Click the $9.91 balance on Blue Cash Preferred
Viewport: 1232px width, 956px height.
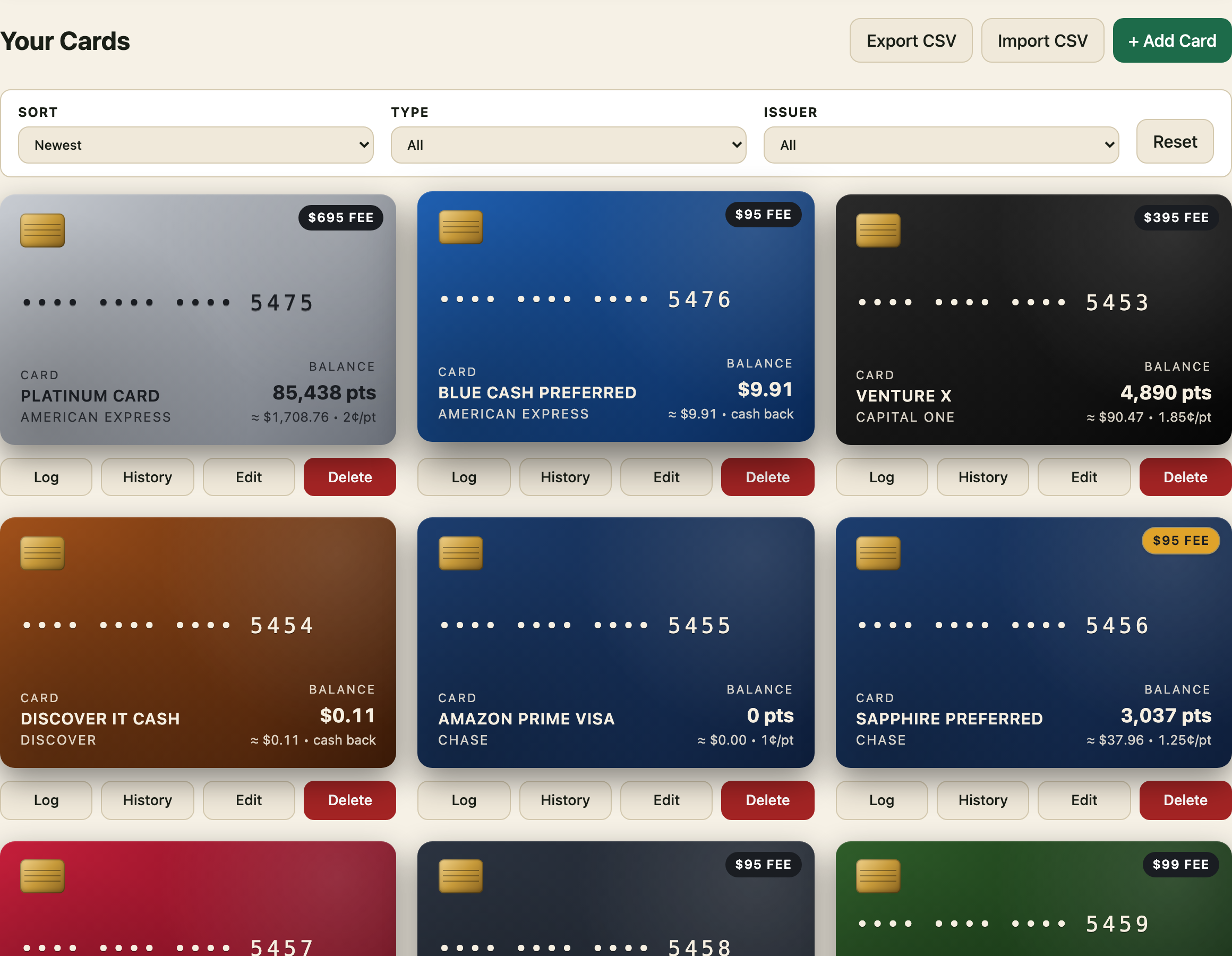[766, 389]
